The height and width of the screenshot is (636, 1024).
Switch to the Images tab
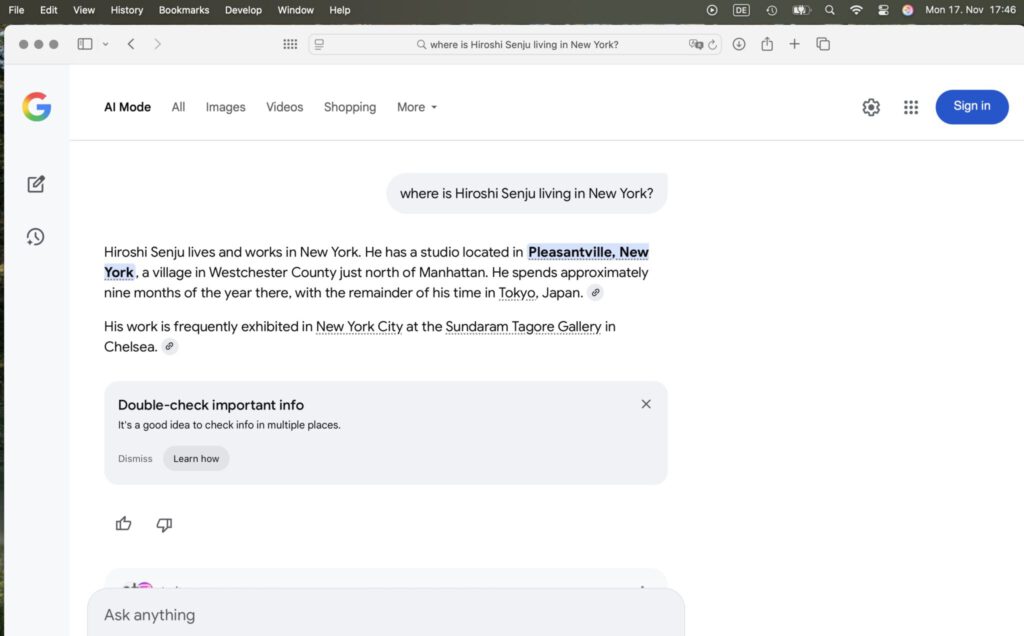(225, 107)
